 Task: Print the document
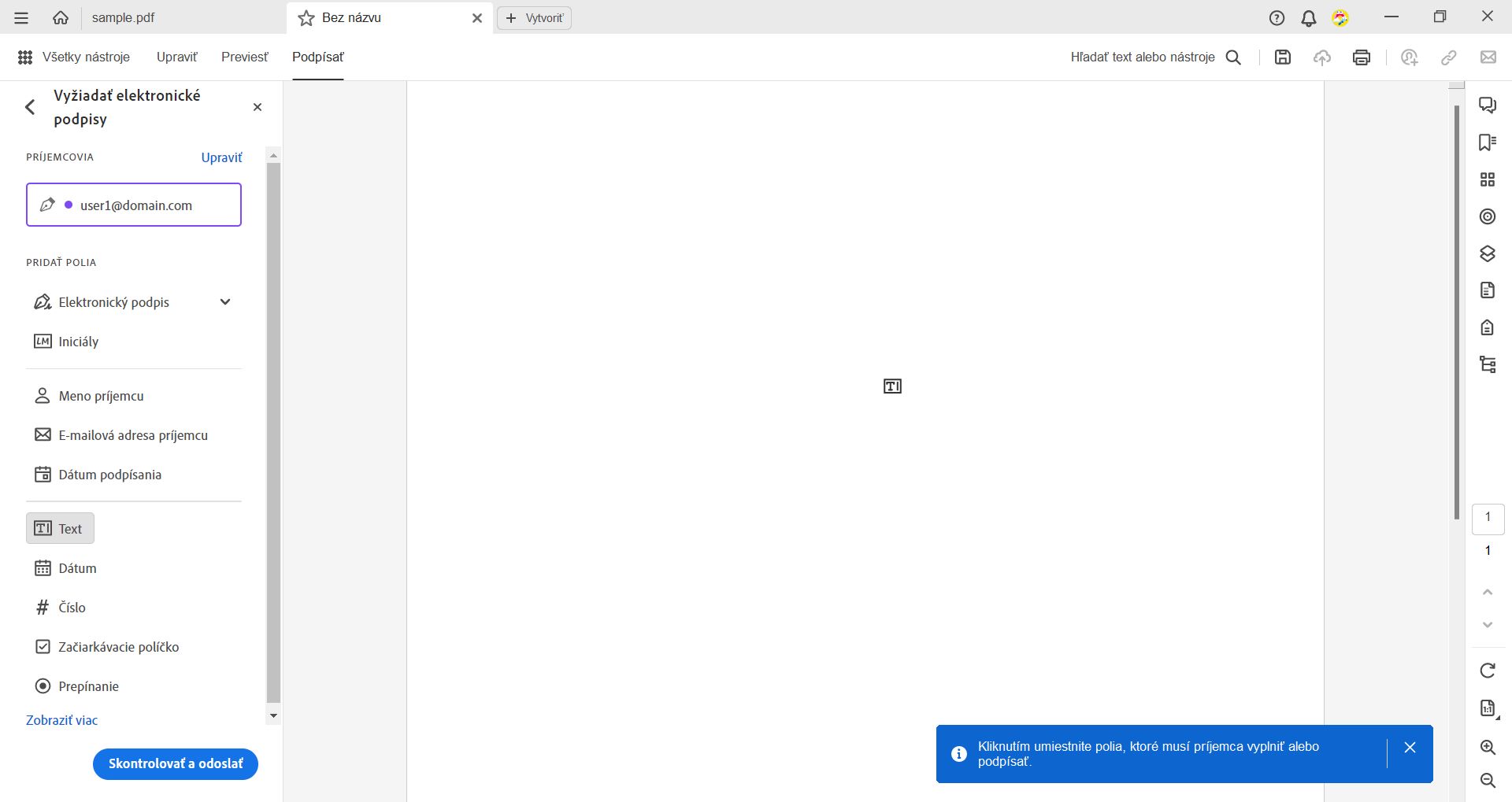tap(1362, 57)
